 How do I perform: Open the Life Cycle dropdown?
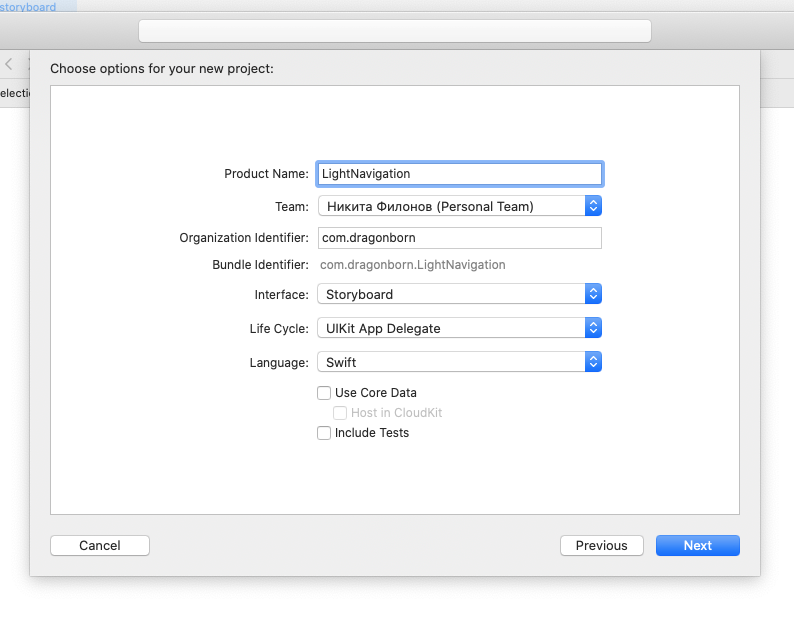[460, 328]
